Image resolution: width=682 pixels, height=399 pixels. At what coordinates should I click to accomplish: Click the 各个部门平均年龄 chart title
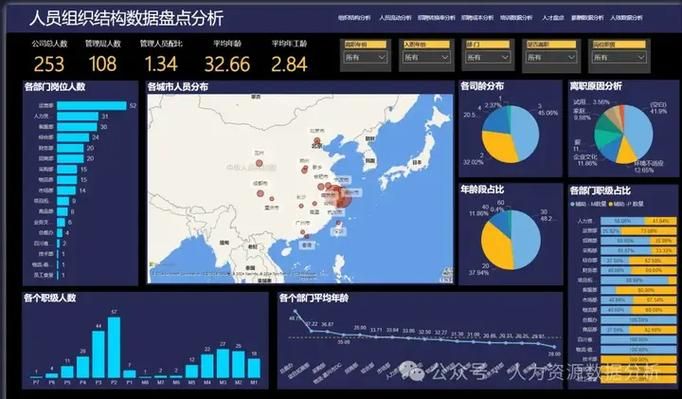click(x=314, y=298)
